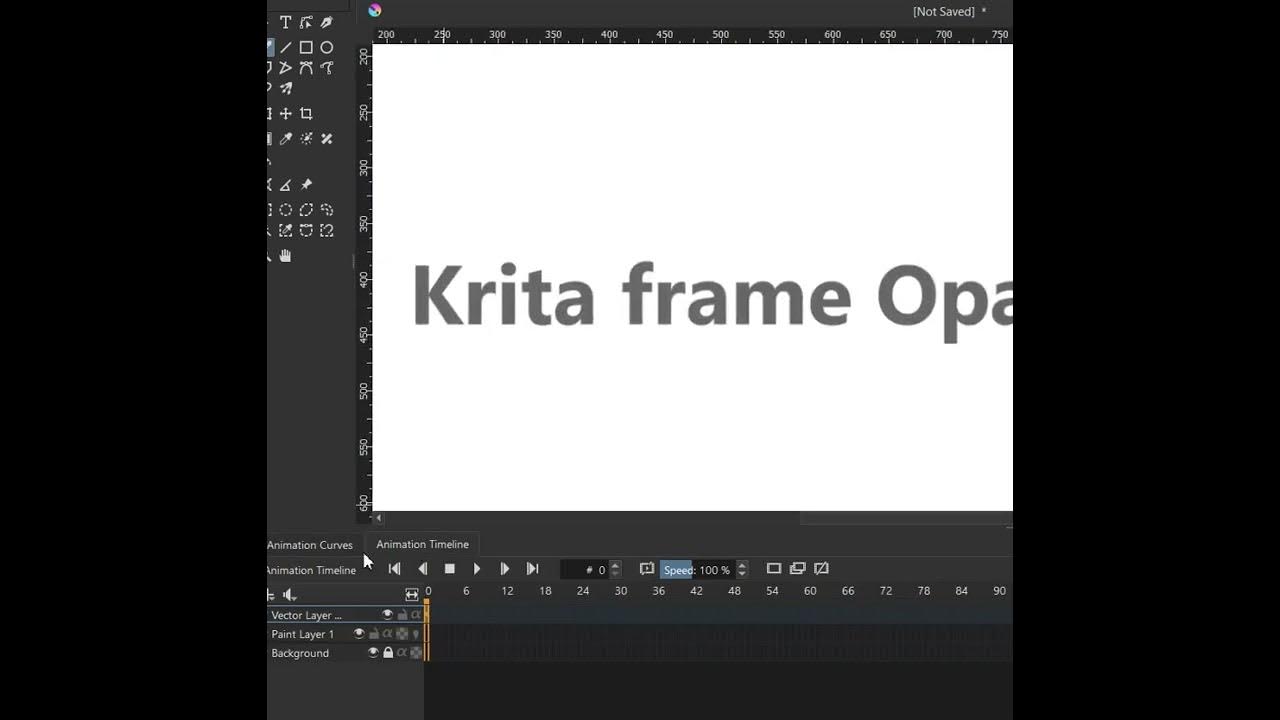Select the Freehand Path tool
The width and height of the screenshot is (1280, 720).
click(x=326, y=68)
